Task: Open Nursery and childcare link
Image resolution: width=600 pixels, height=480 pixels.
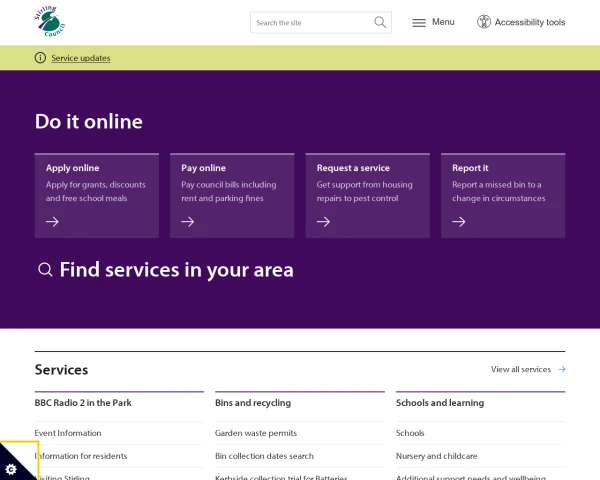Action: 437,456
